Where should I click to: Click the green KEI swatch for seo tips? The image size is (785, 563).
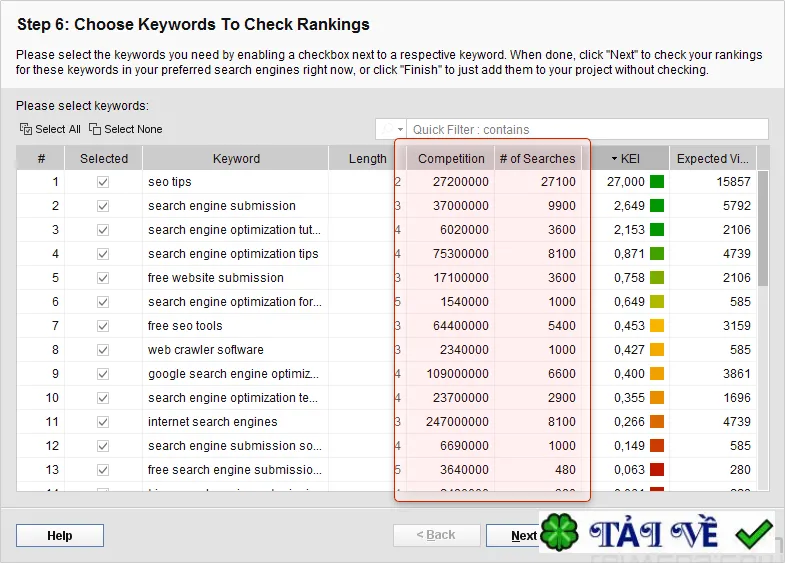click(657, 182)
